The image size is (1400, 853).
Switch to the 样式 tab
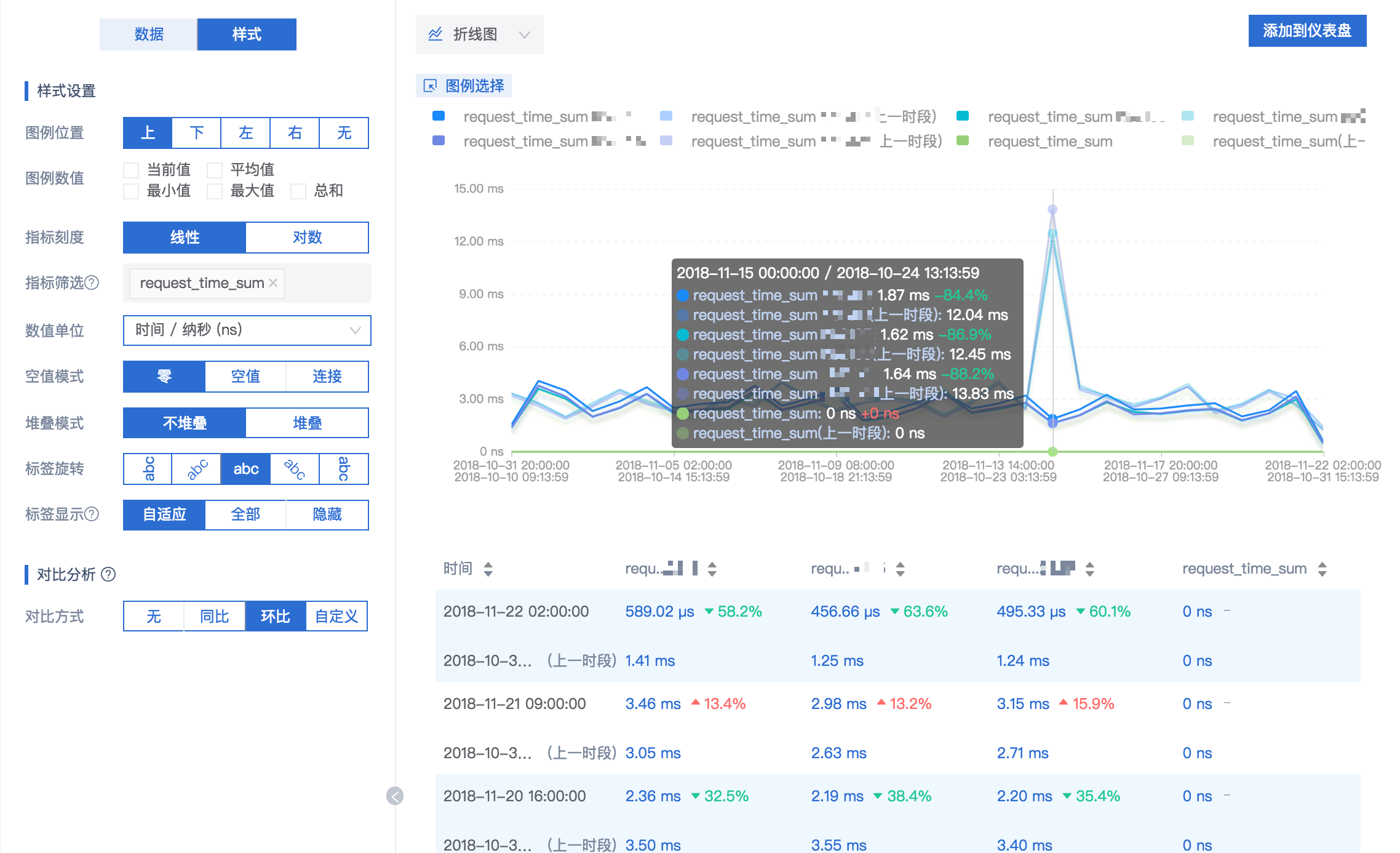pos(247,34)
